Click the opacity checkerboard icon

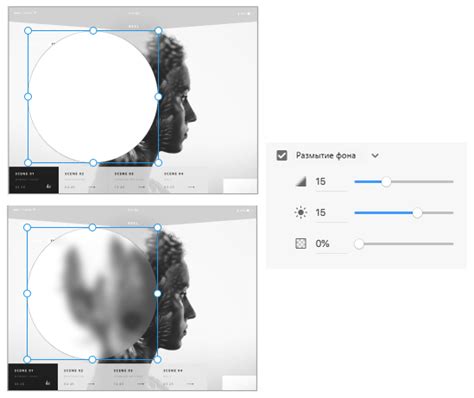[x=301, y=243]
